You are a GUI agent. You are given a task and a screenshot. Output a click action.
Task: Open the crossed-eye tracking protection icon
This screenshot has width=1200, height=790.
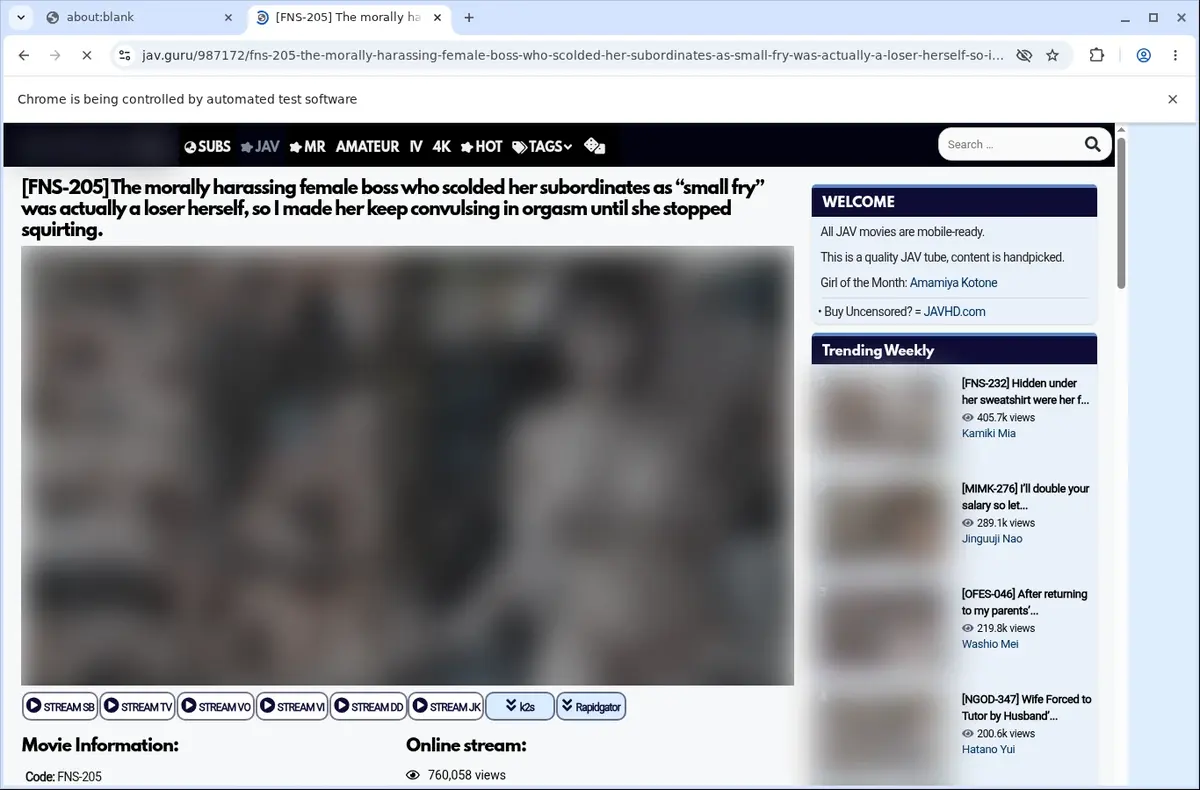(1024, 56)
